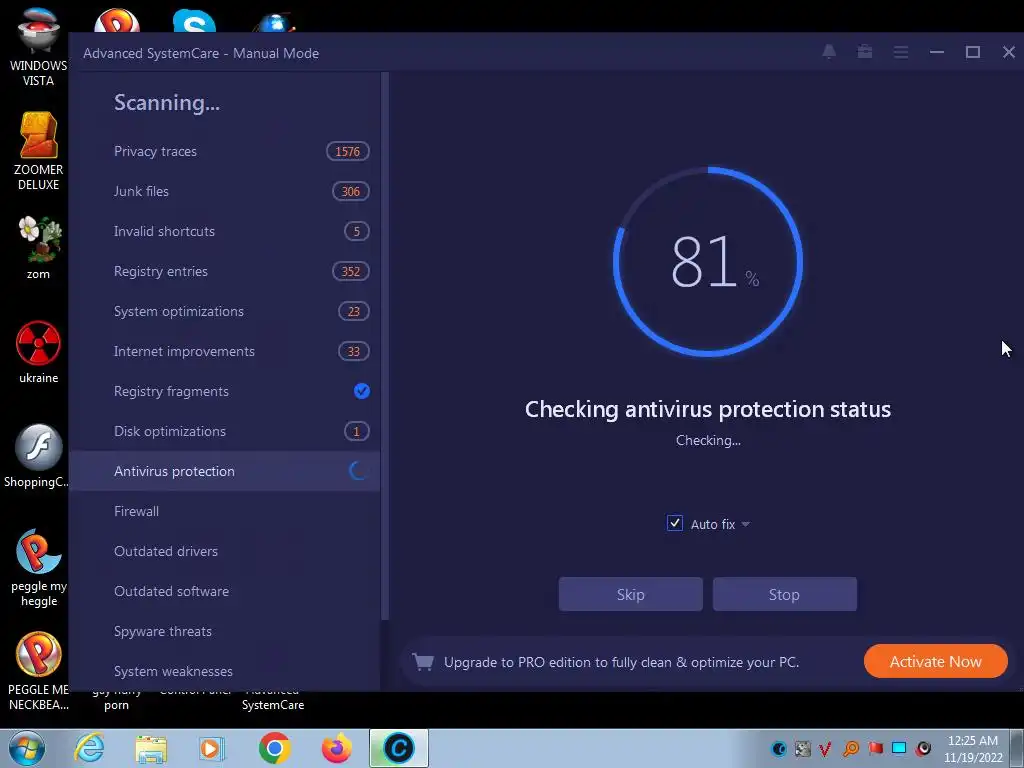Stop the scan with Stop button
This screenshot has height=768, width=1024.
(x=784, y=594)
